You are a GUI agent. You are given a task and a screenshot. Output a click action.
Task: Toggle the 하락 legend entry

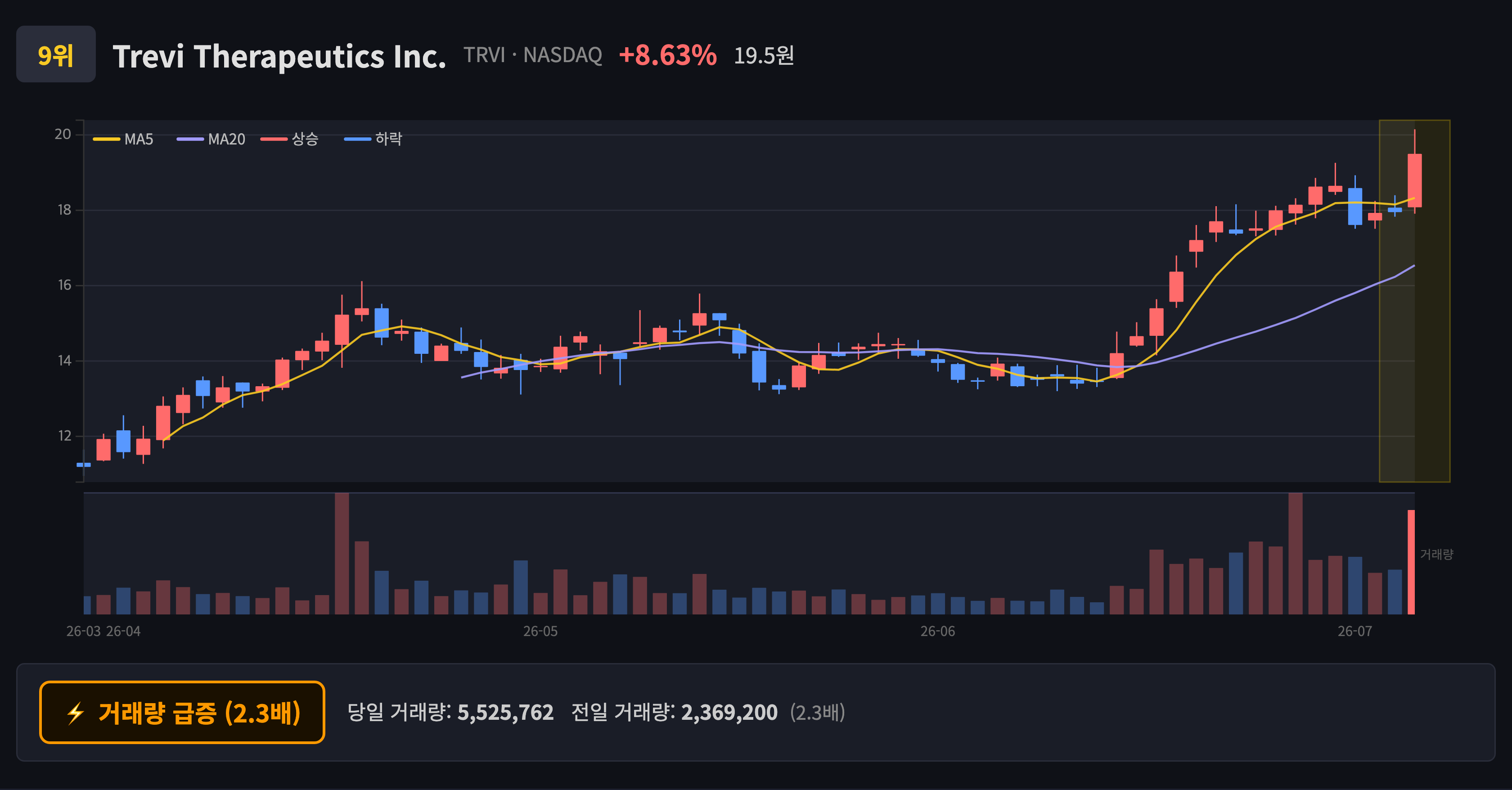click(373, 139)
